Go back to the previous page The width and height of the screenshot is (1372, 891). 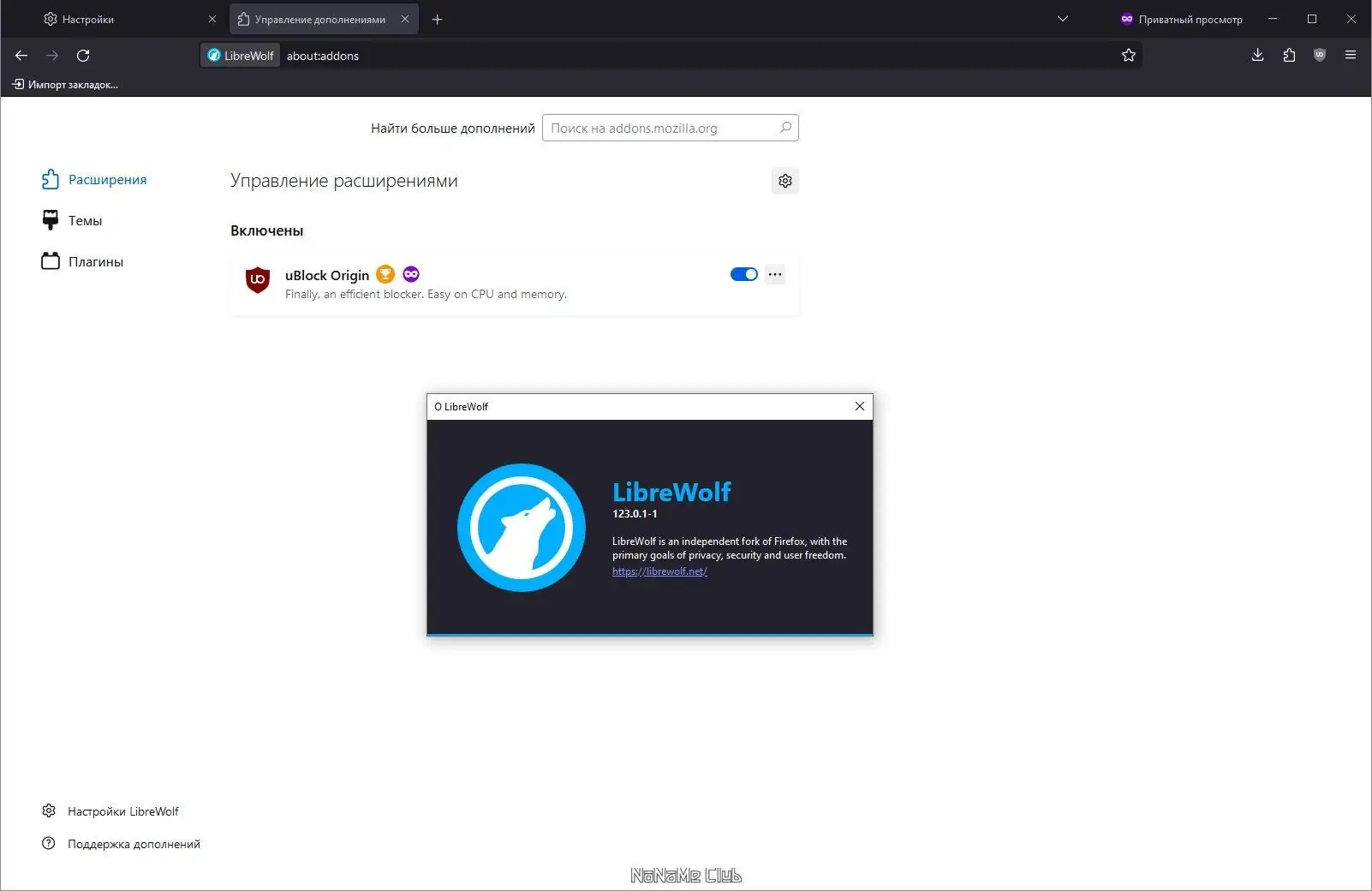21,56
